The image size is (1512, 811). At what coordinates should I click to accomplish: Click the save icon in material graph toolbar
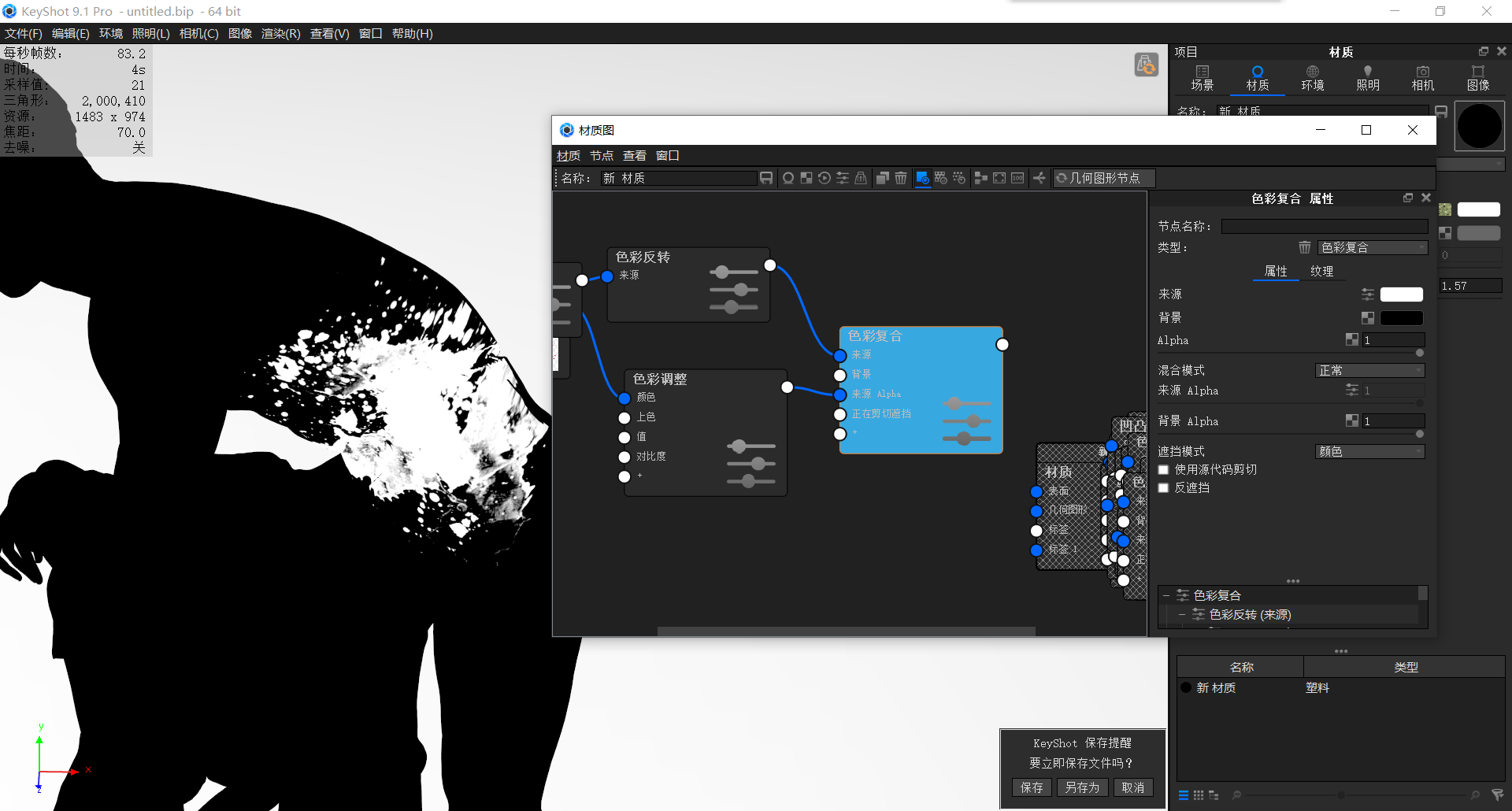click(x=766, y=178)
